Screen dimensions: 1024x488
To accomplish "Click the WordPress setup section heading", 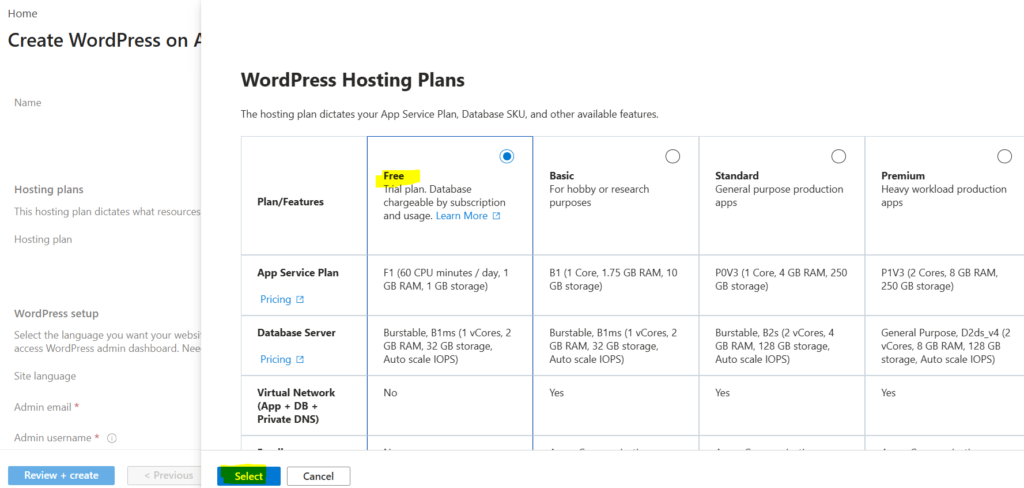I will point(56,314).
